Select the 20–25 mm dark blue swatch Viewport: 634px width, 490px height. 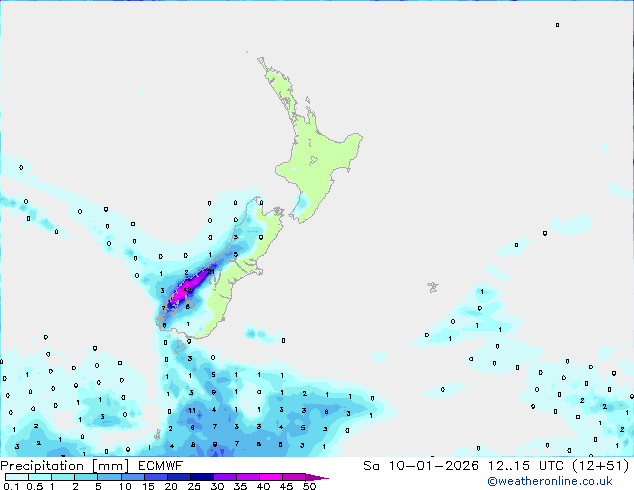click(x=179, y=477)
